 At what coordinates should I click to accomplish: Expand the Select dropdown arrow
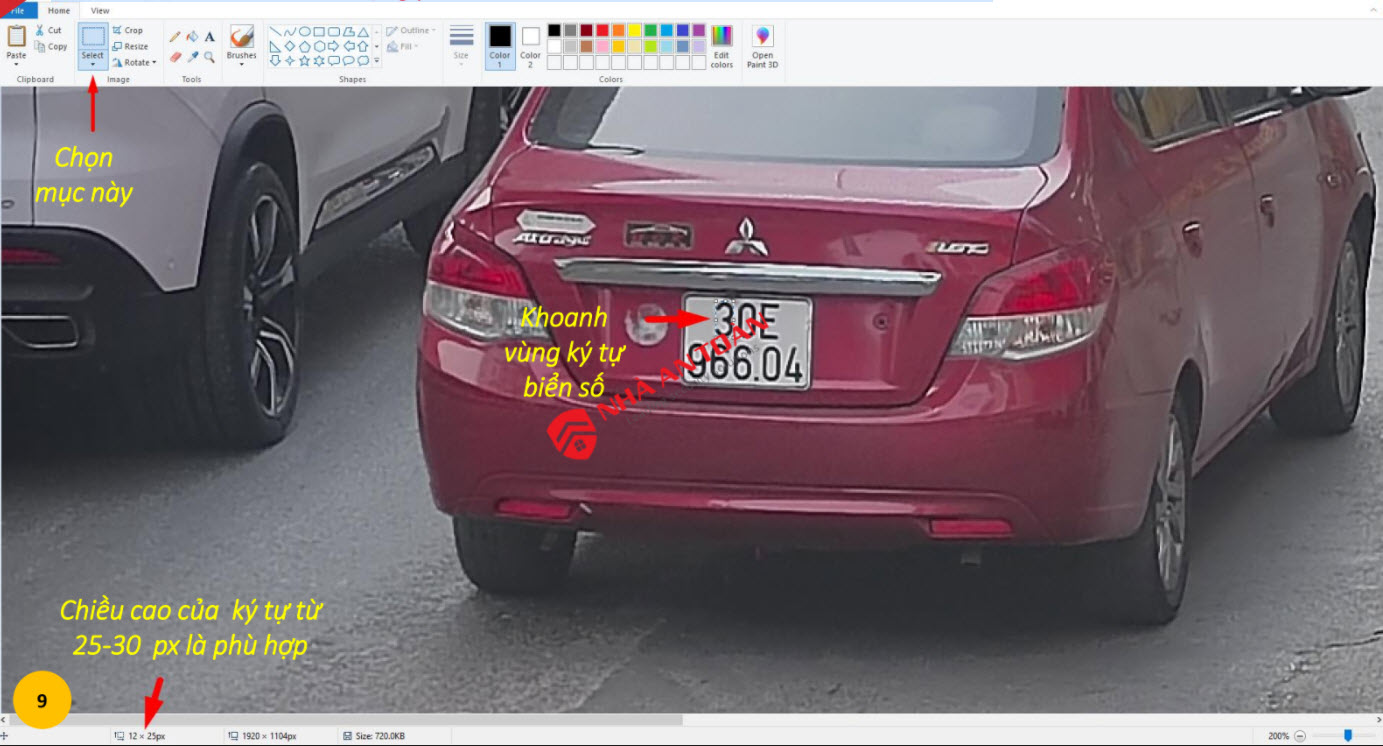click(93, 65)
